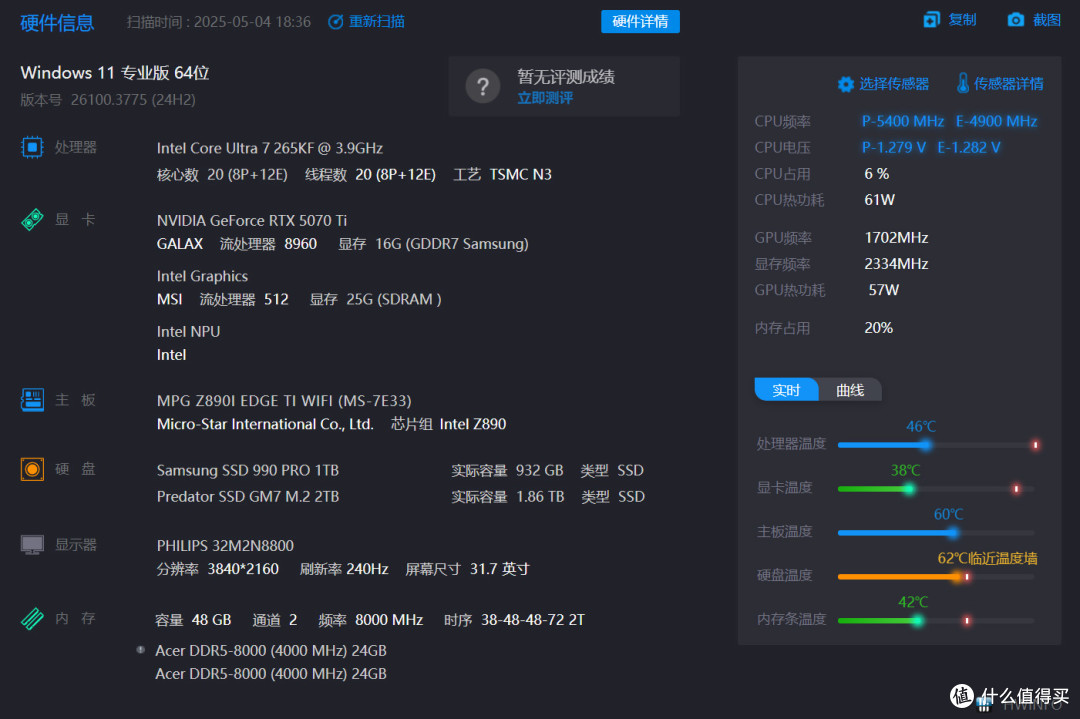Click Intel Graphics entry
This screenshot has width=1080, height=719.
202,276
